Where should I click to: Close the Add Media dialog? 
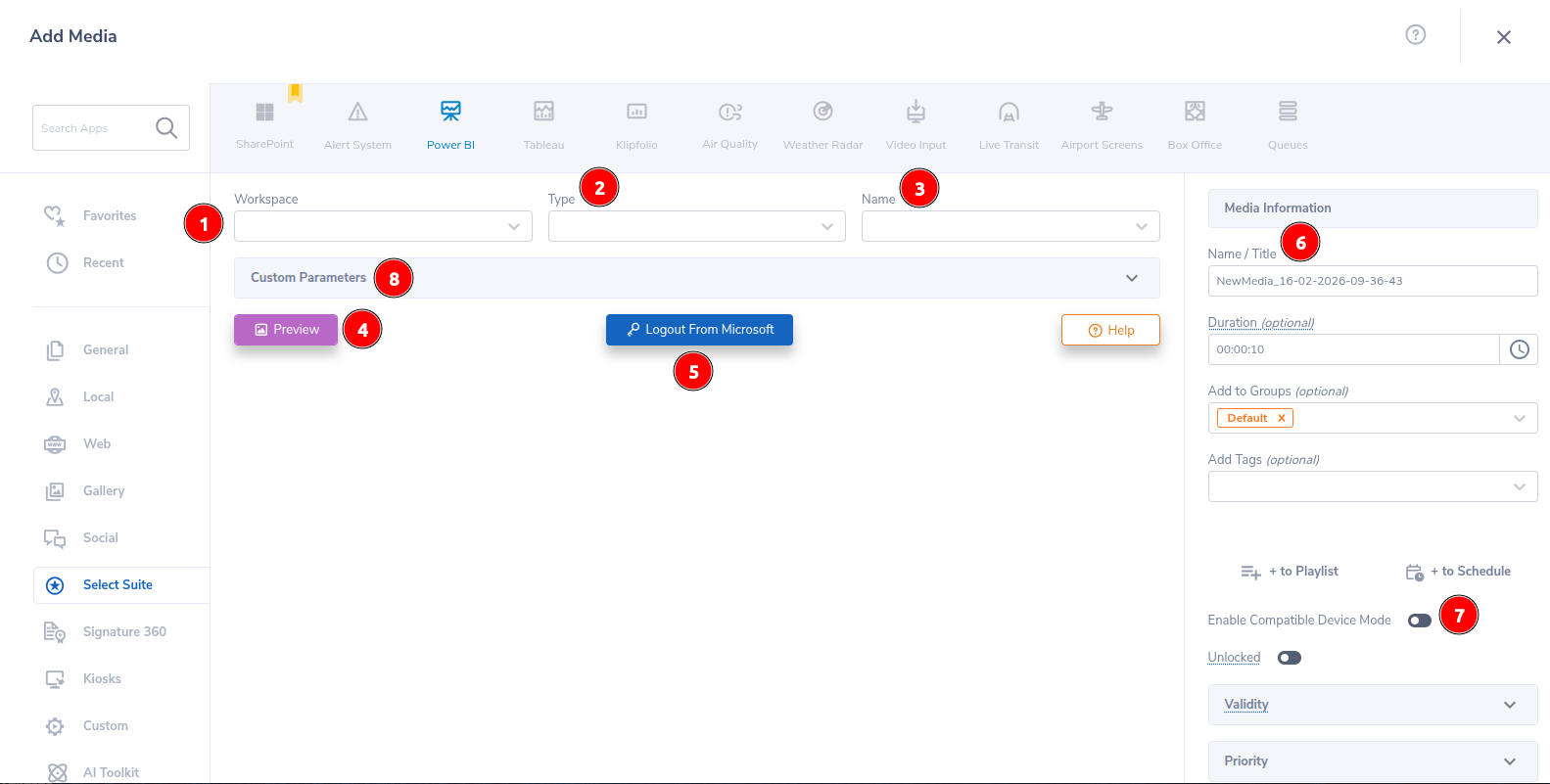tap(1504, 37)
